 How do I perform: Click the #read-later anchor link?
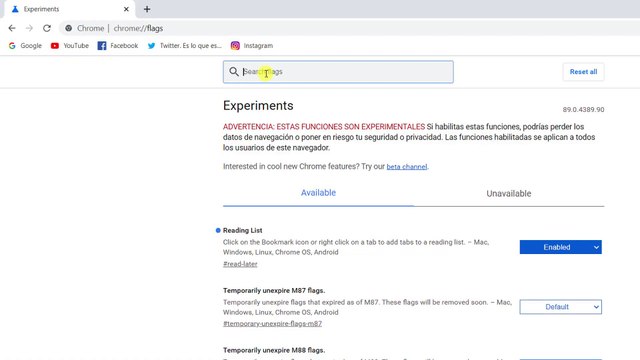[240, 264]
